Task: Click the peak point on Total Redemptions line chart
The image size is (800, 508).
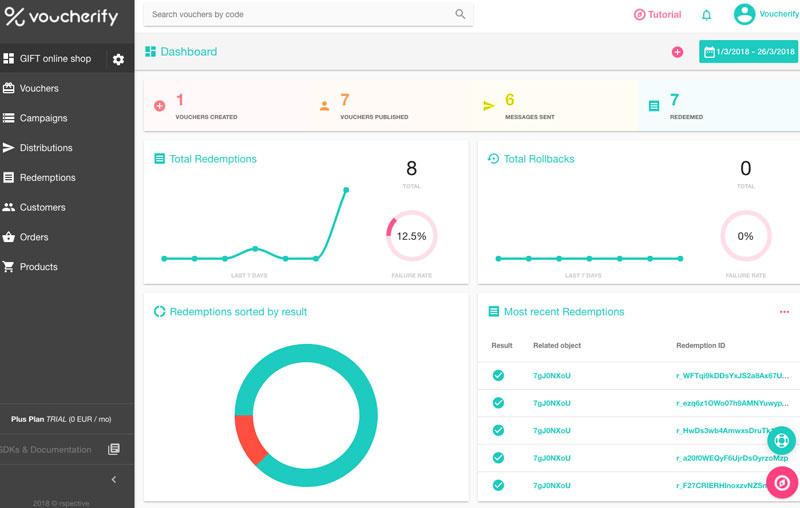Action: pos(346,190)
